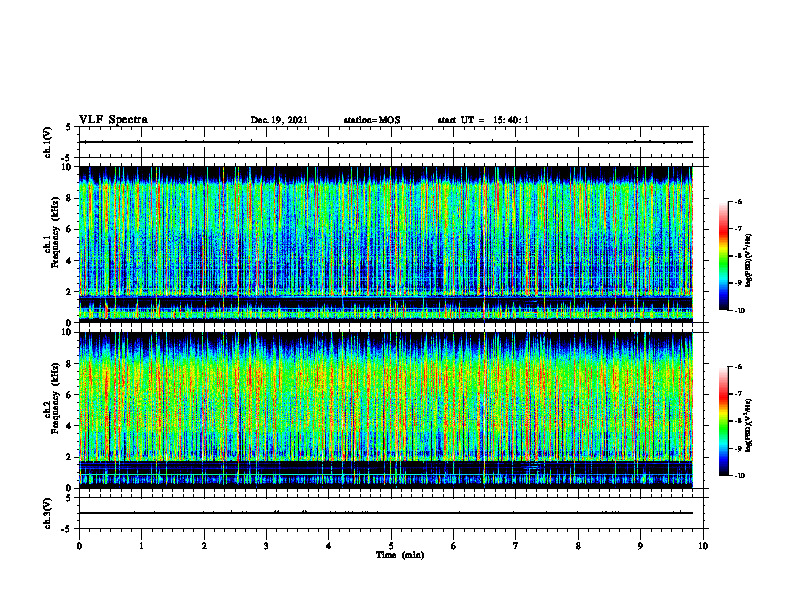The height and width of the screenshot is (612, 792).
Task: Click the "9" tick on the time axis
Action: point(640,546)
